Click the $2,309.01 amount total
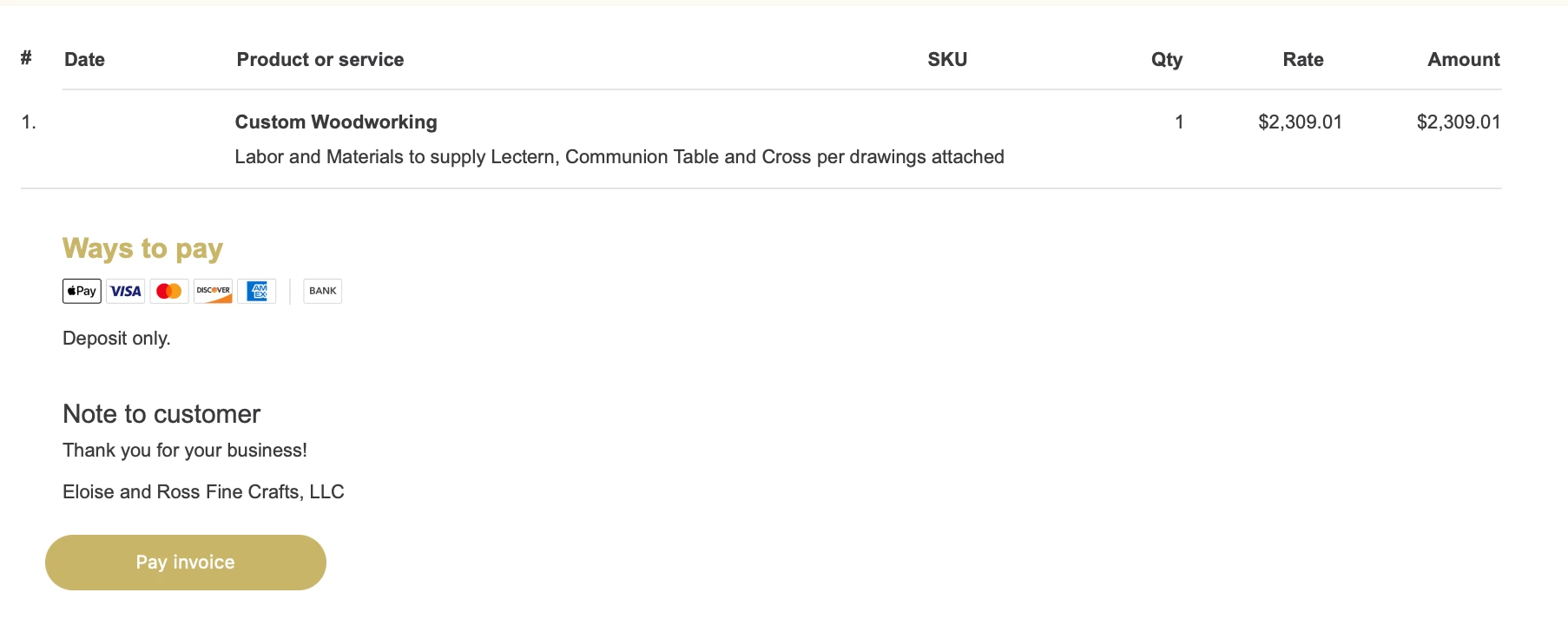Screen dimensions: 1568x632 pos(1459,122)
